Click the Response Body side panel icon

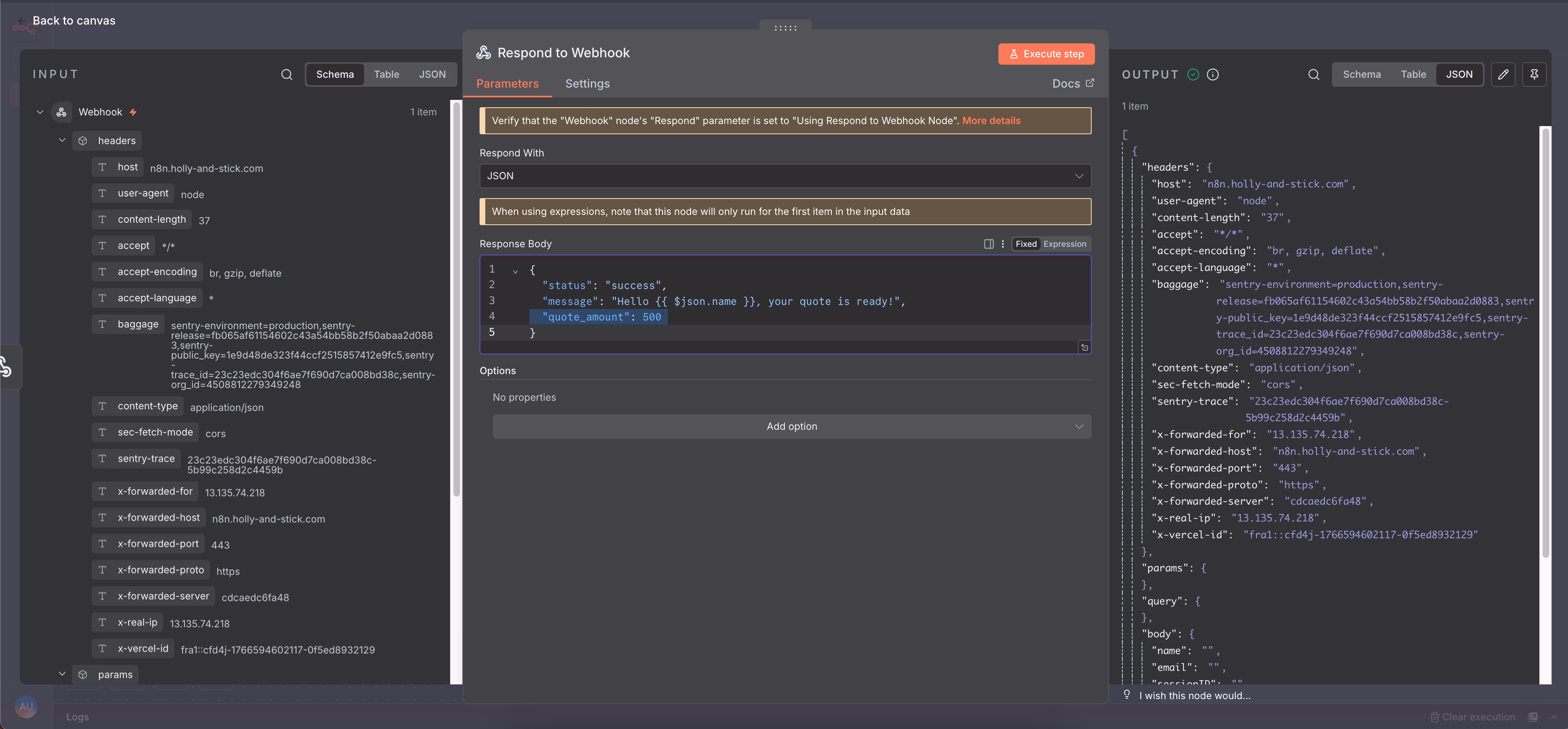(x=989, y=244)
